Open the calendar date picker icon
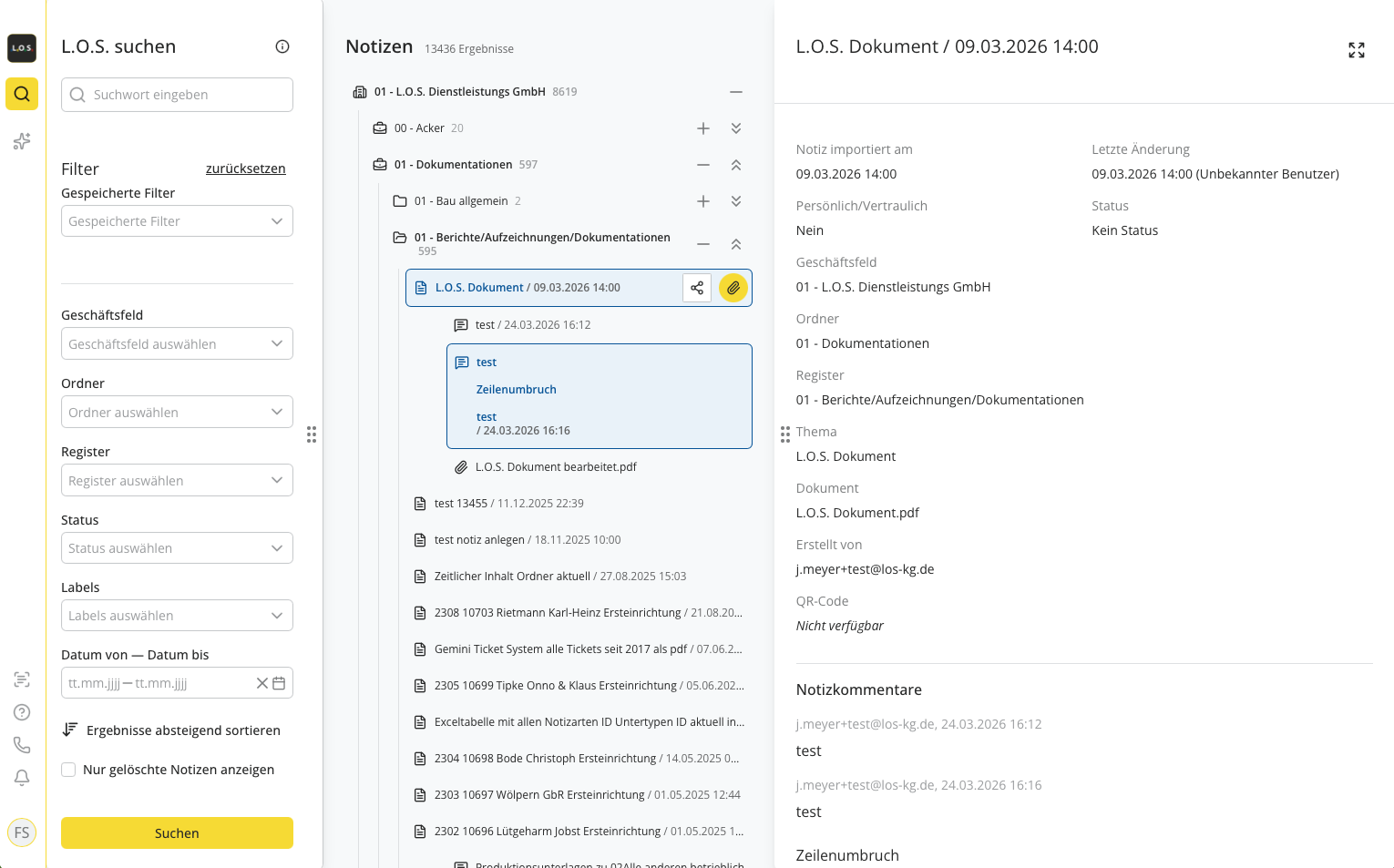This screenshot has width=1394, height=868. (279, 683)
